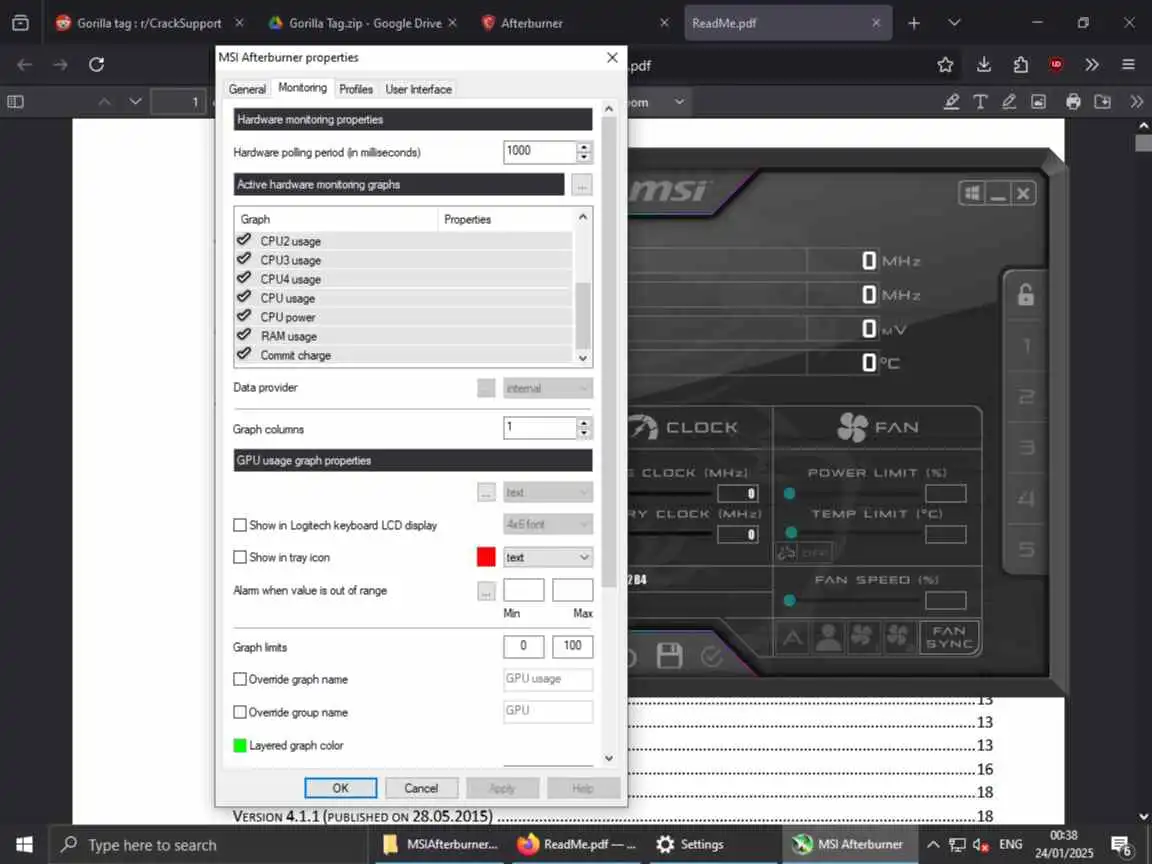This screenshot has width=1152, height=864.
Task: Open the Data provider internal dropdown
Action: [548, 388]
